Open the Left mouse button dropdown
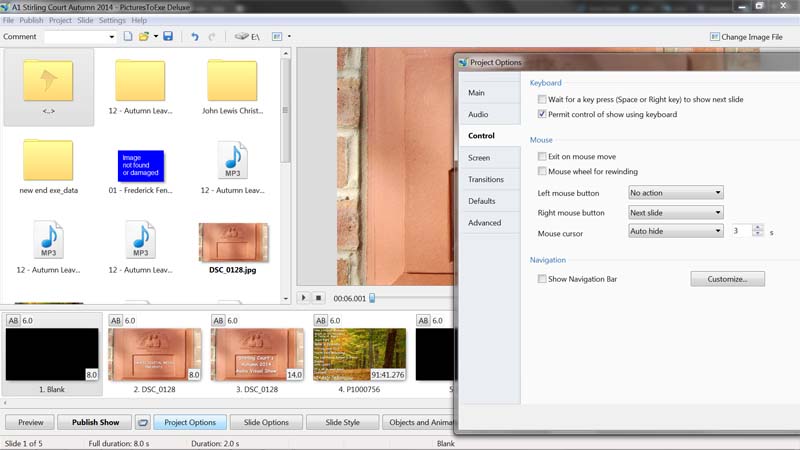The image size is (800, 450). pos(675,193)
